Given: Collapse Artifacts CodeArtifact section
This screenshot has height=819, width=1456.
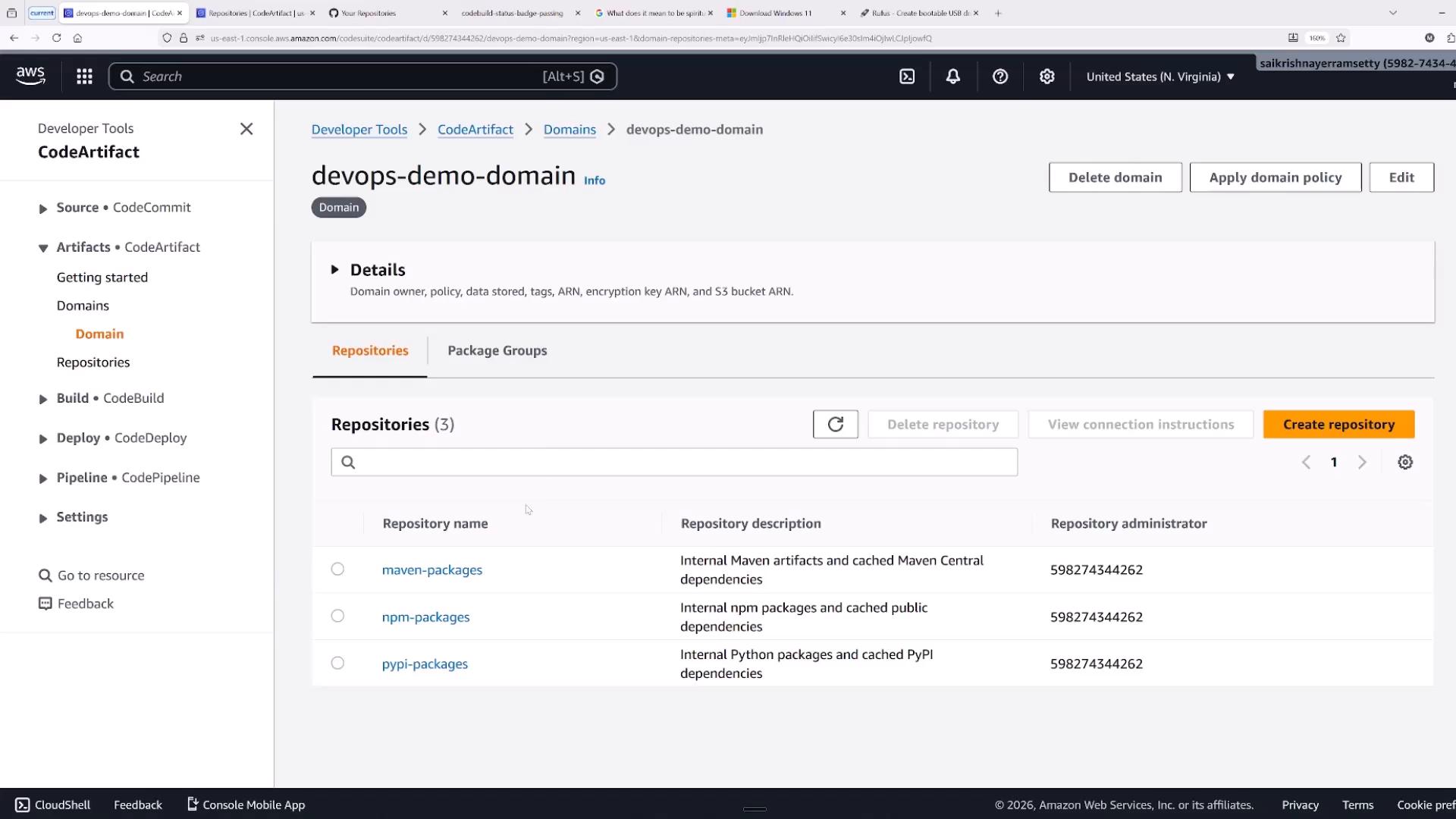Looking at the screenshot, I should [43, 248].
